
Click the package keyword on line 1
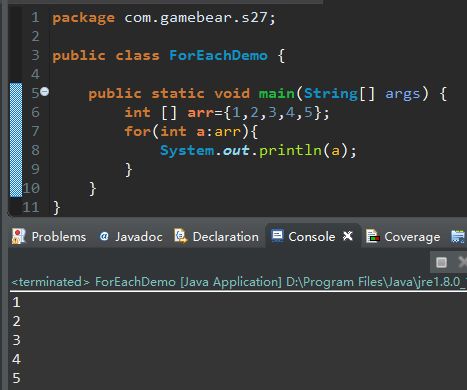pyautogui.click(x=83, y=18)
